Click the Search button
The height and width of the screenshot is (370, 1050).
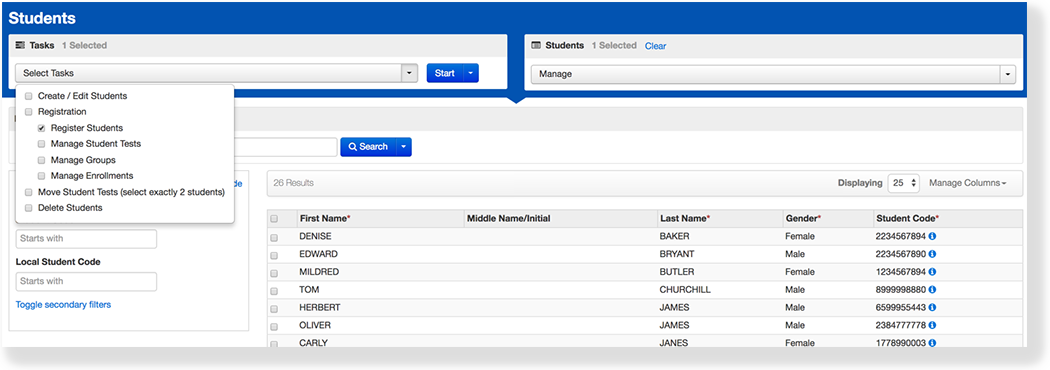click(x=368, y=147)
